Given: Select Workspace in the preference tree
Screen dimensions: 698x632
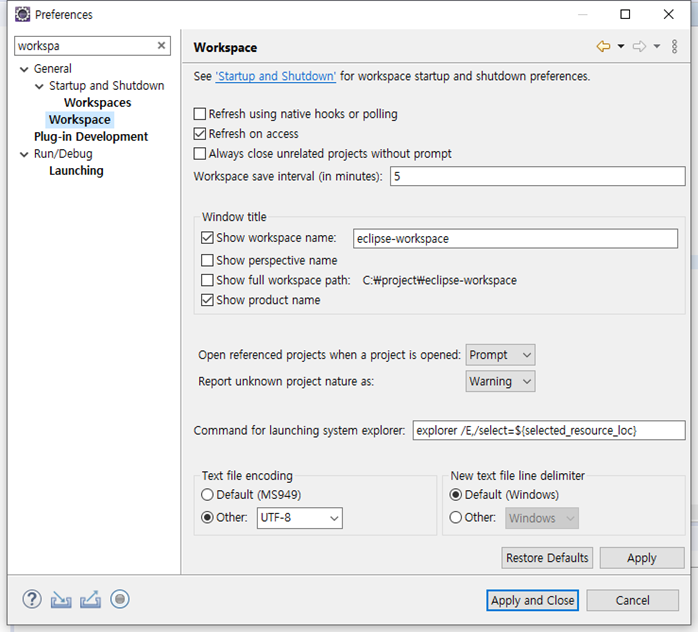Looking at the screenshot, I should coord(80,120).
